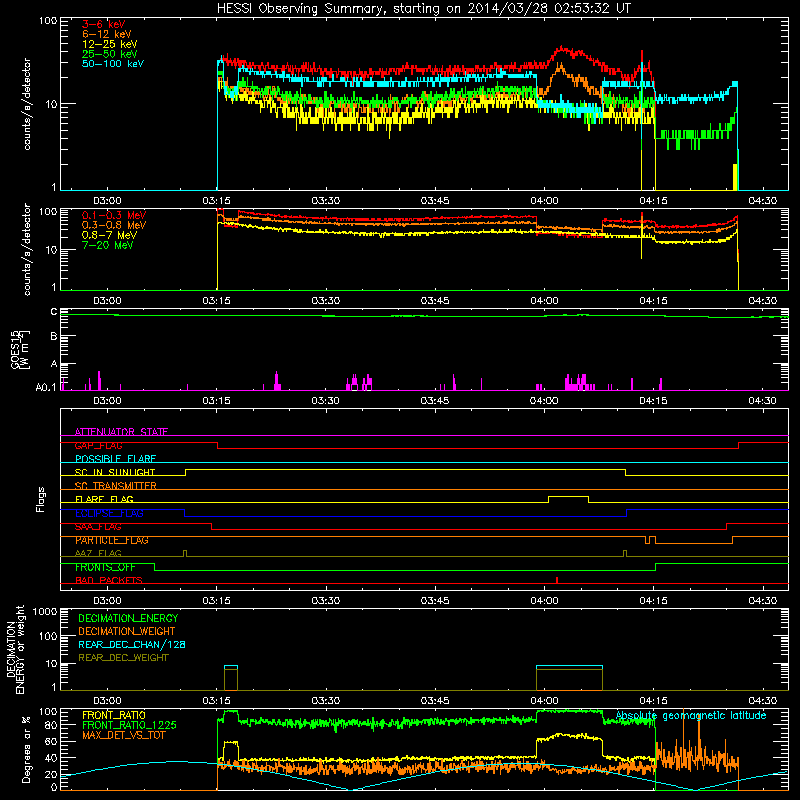Click the 50-100 keV legend label

(113, 64)
